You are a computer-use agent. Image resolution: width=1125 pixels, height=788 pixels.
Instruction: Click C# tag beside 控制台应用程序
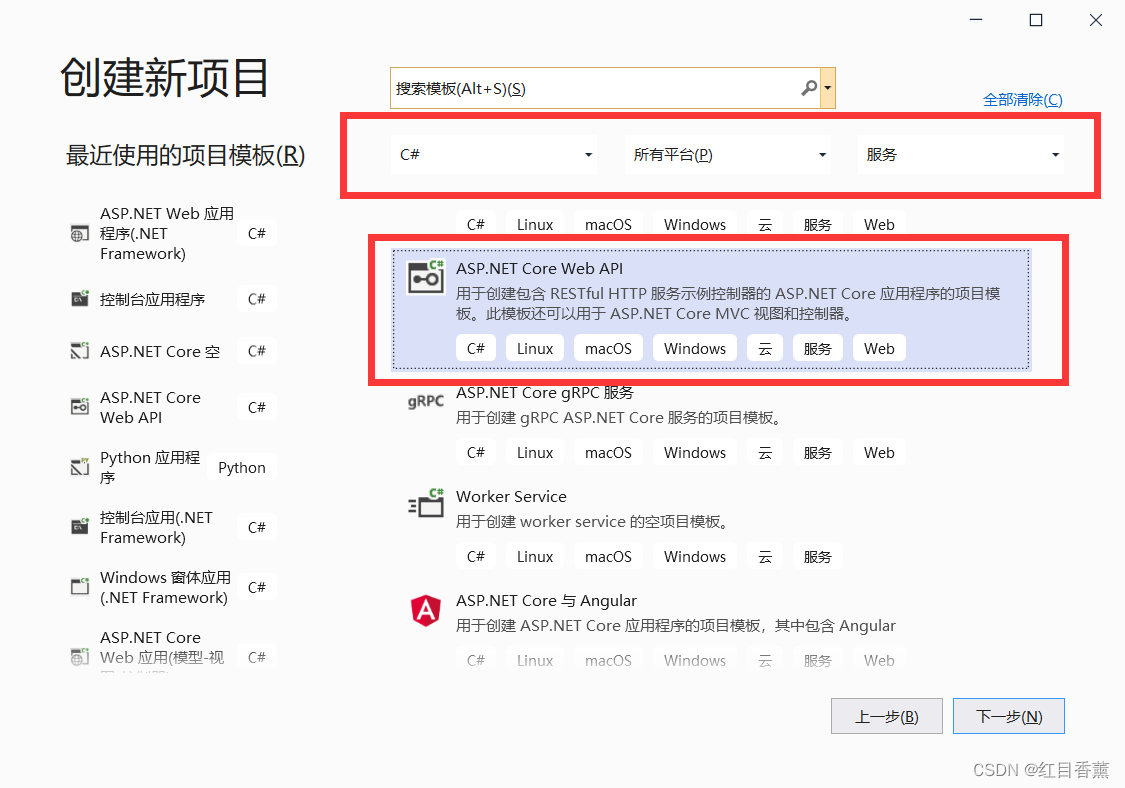point(257,299)
